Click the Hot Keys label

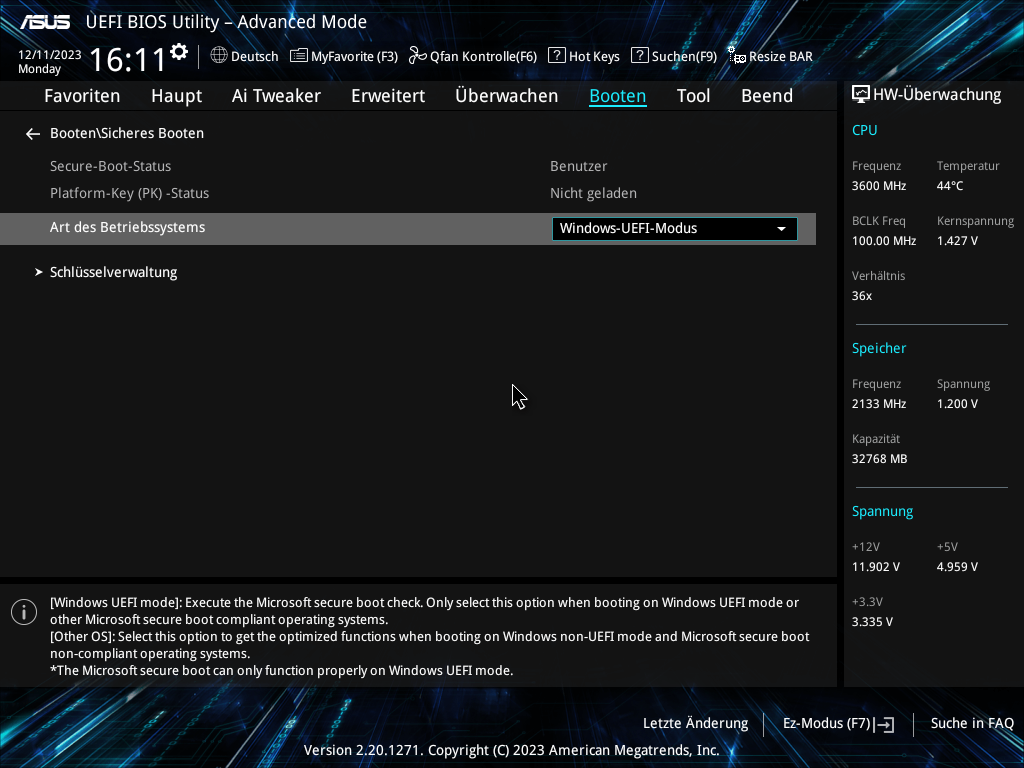(x=594, y=56)
